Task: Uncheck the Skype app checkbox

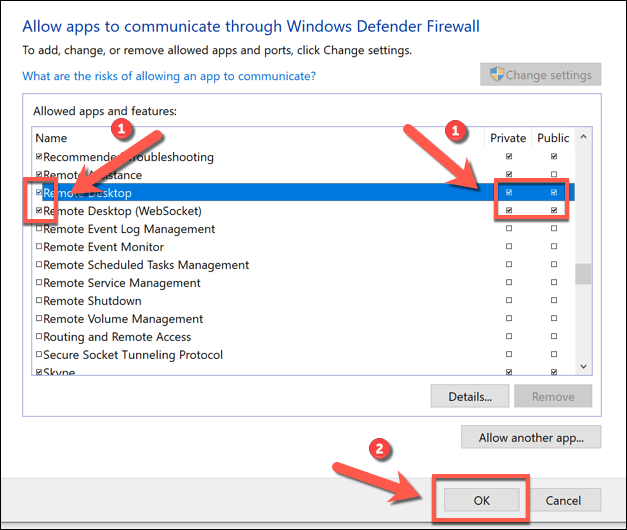Action: [x=39, y=373]
